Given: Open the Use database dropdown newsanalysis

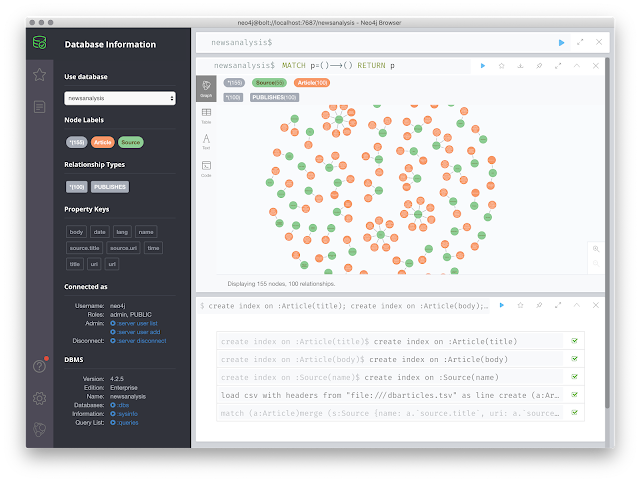Looking at the screenshot, I should click(120, 98).
